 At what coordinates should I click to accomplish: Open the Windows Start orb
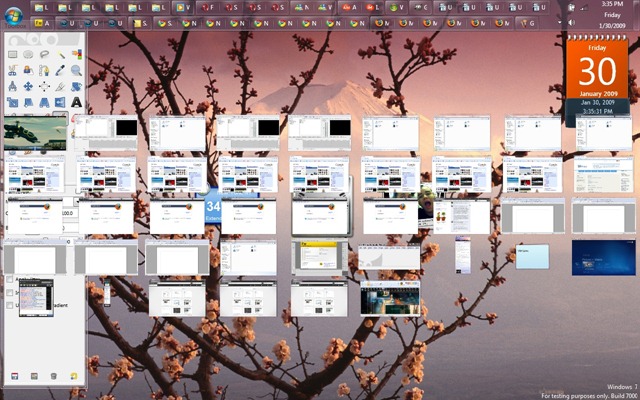click(14, 16)
